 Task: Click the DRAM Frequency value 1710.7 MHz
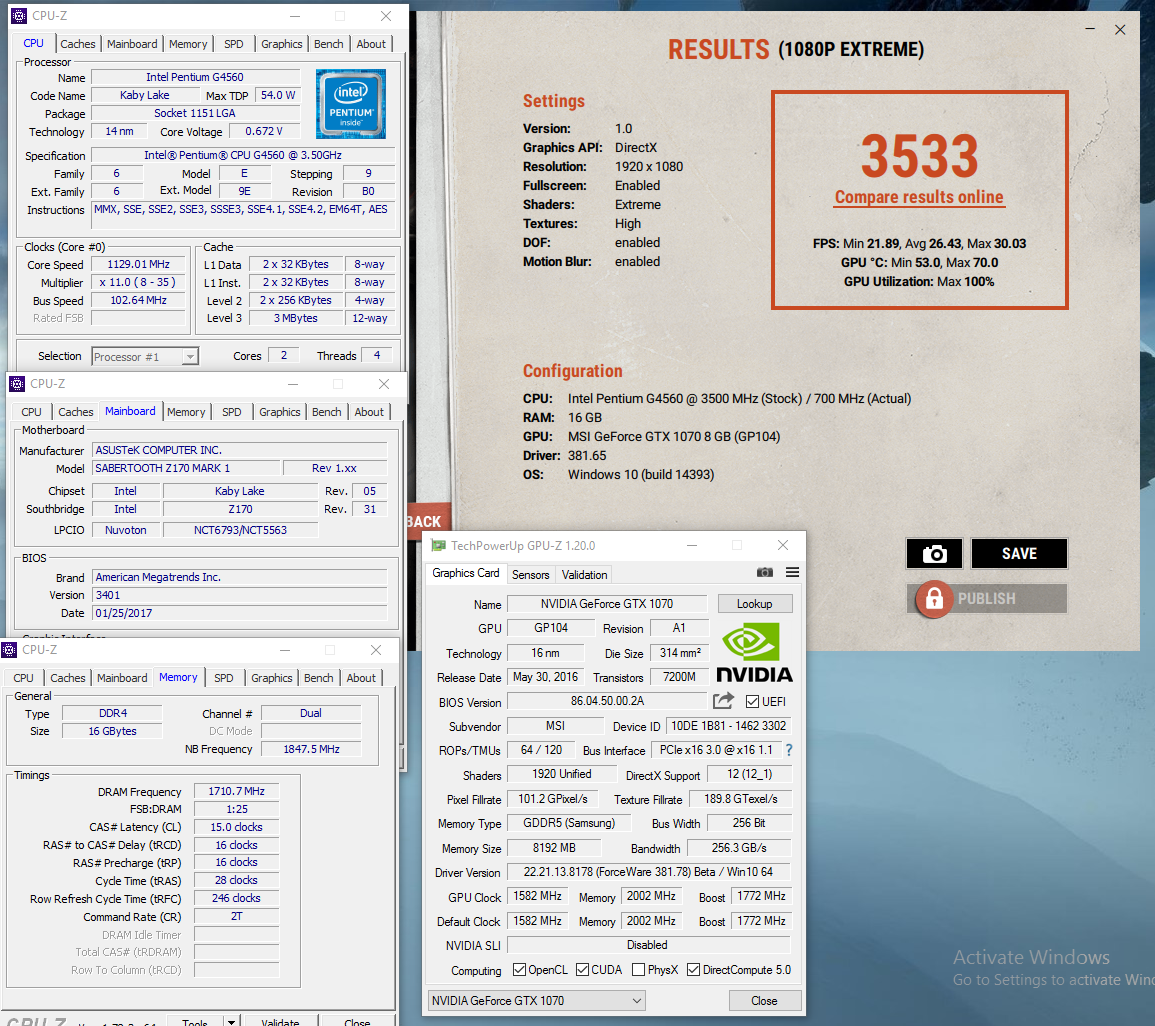pos(236,791)
